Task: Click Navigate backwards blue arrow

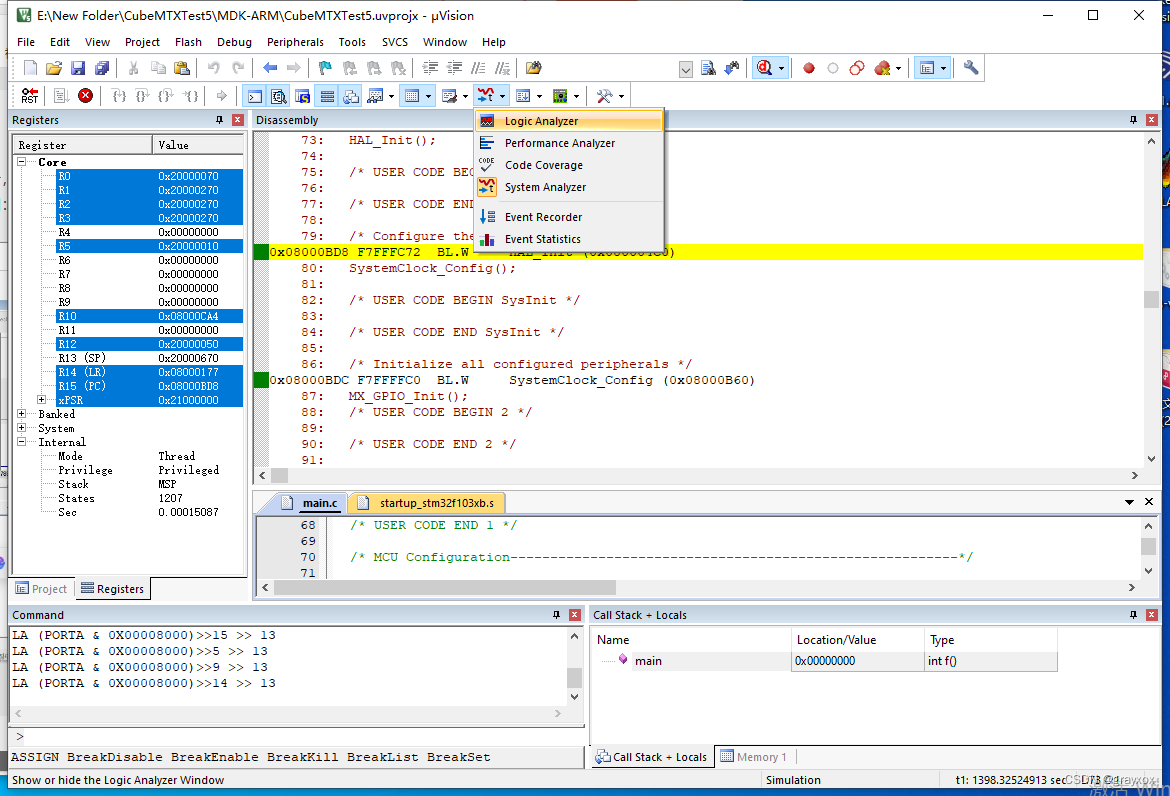Action: (270, 68)
